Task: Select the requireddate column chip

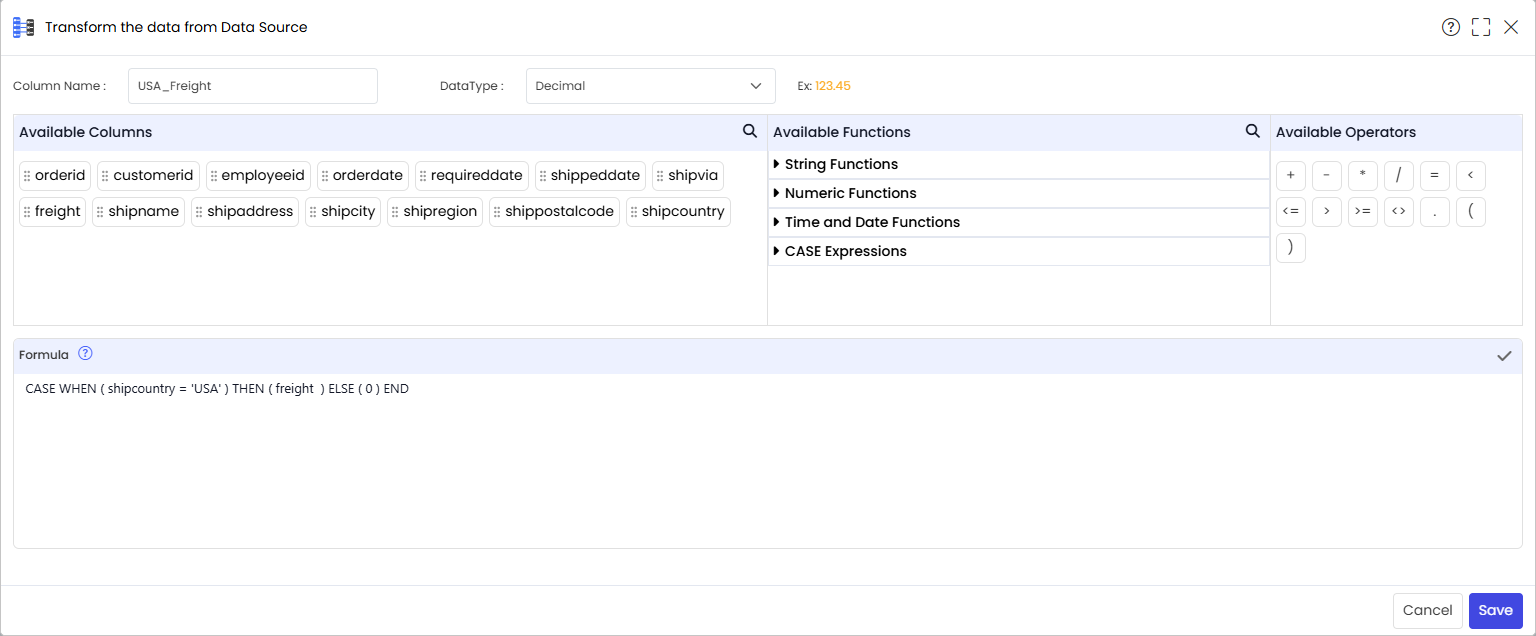Action: point(472,176)
